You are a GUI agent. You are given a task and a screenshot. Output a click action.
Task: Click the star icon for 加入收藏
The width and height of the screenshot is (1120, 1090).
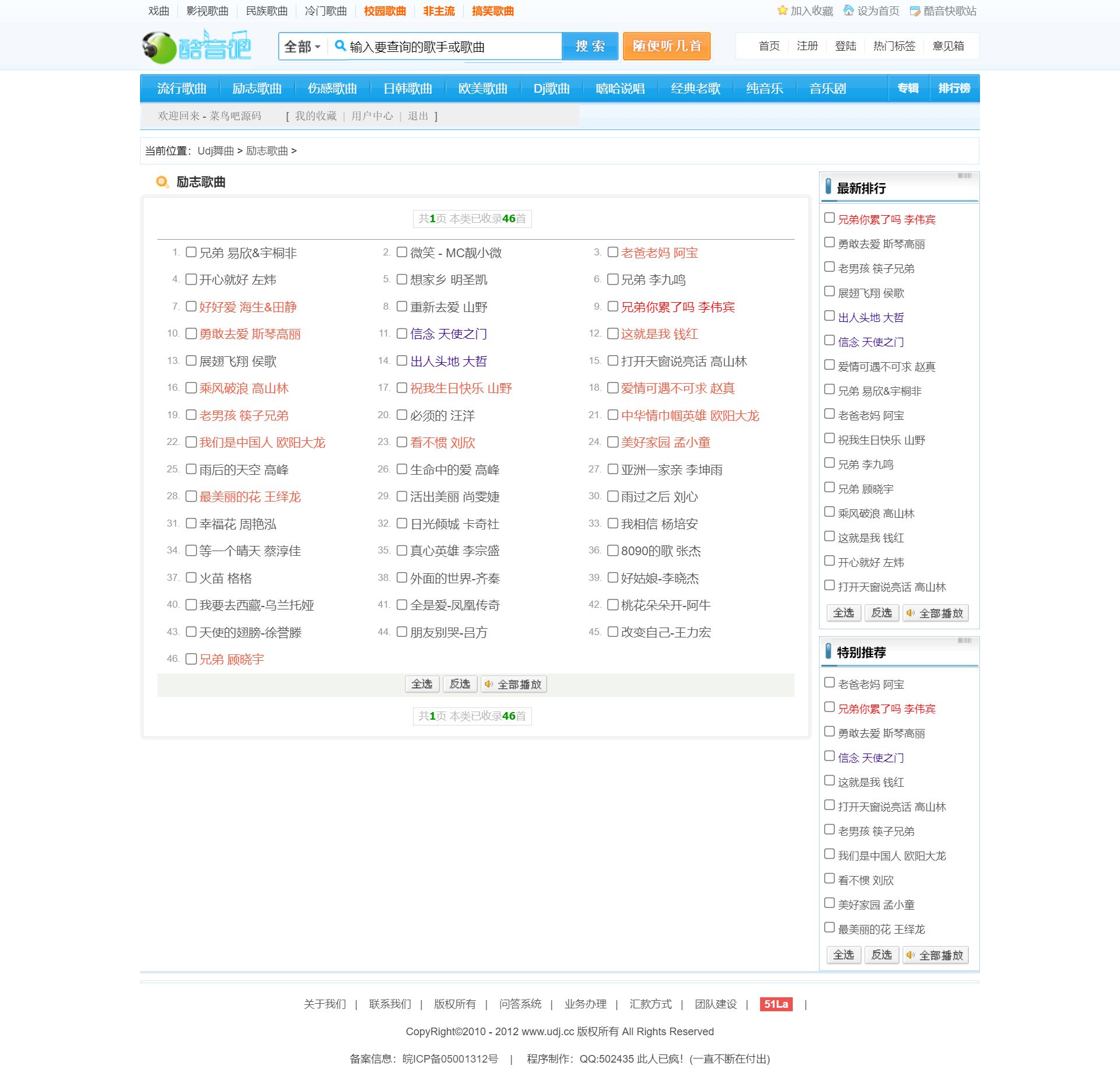click(x=782, y=10)
